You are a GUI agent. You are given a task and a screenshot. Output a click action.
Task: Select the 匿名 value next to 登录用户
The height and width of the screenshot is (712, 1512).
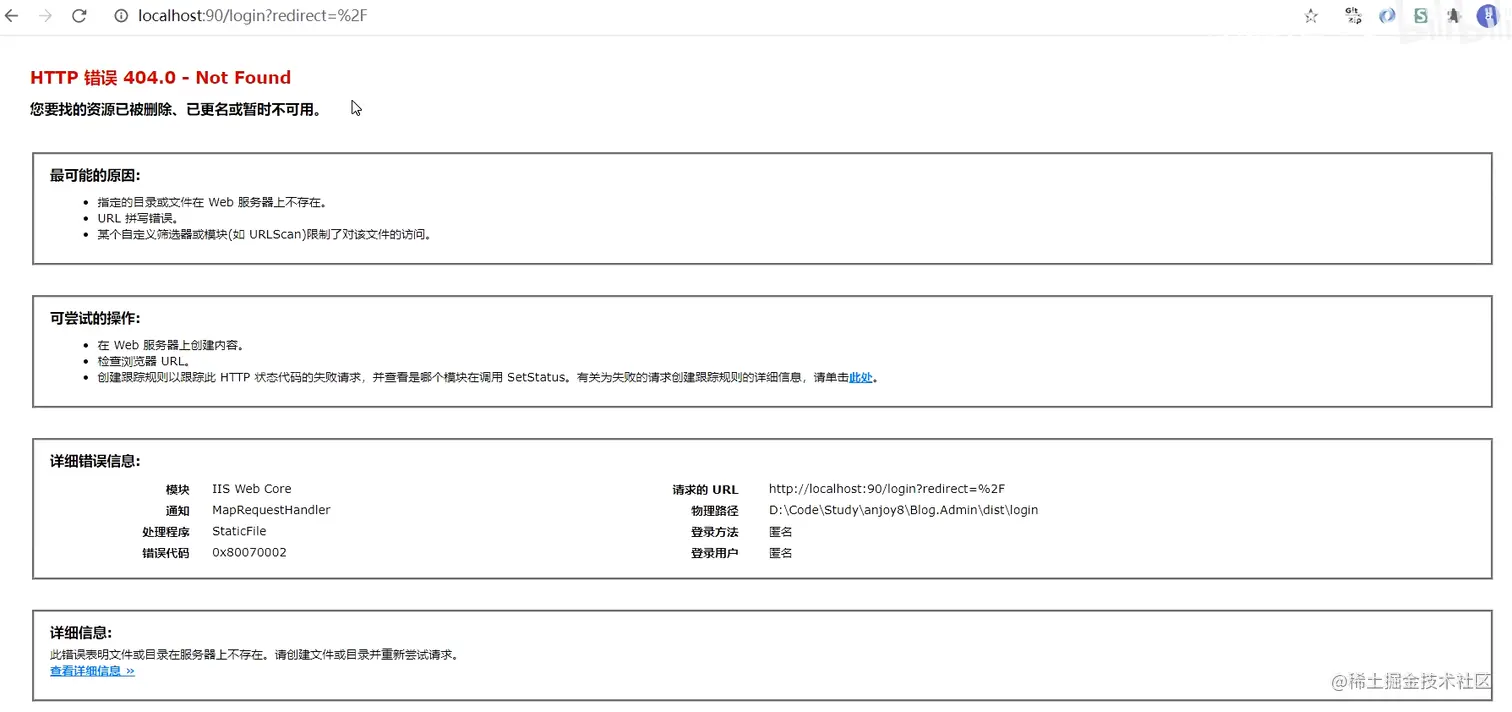tap(781, 553)
